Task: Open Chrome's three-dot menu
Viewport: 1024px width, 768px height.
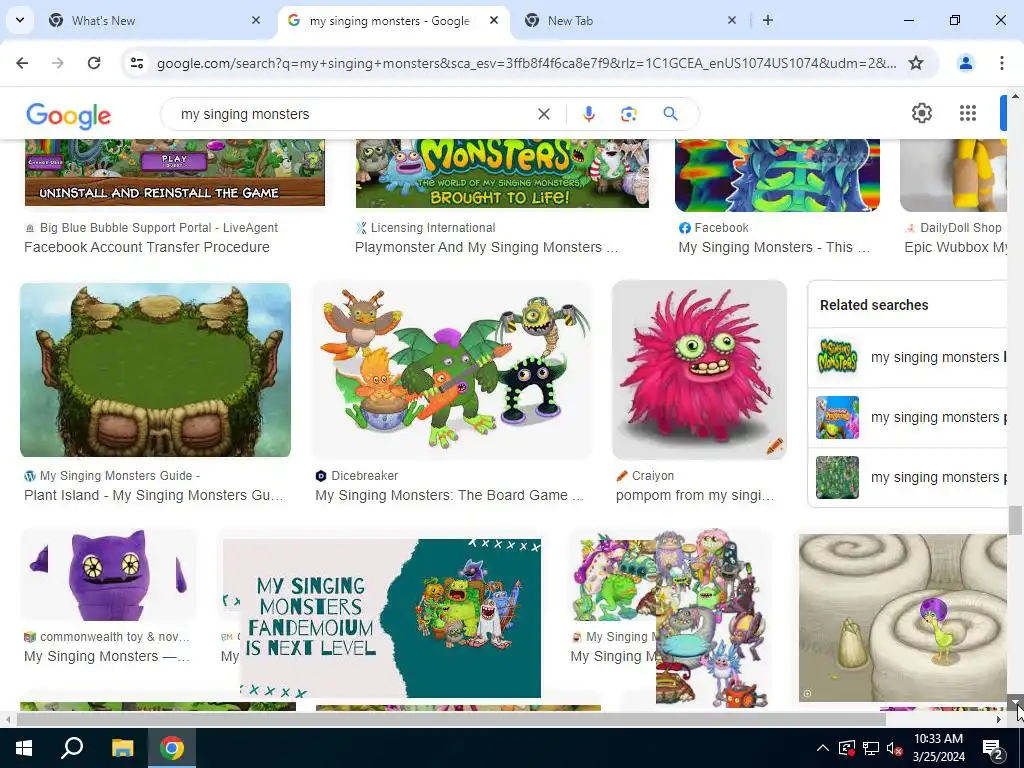Action: tap(1002, 63)
